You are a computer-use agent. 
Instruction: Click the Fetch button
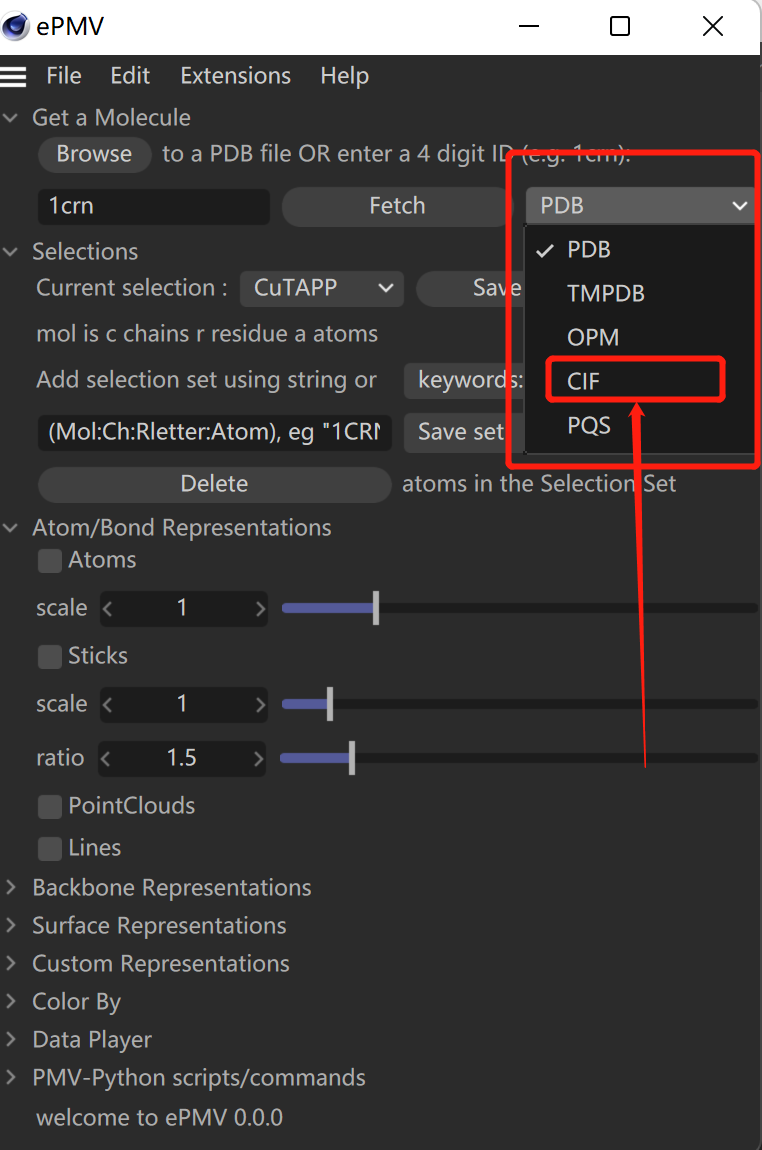tap(397, 206)
